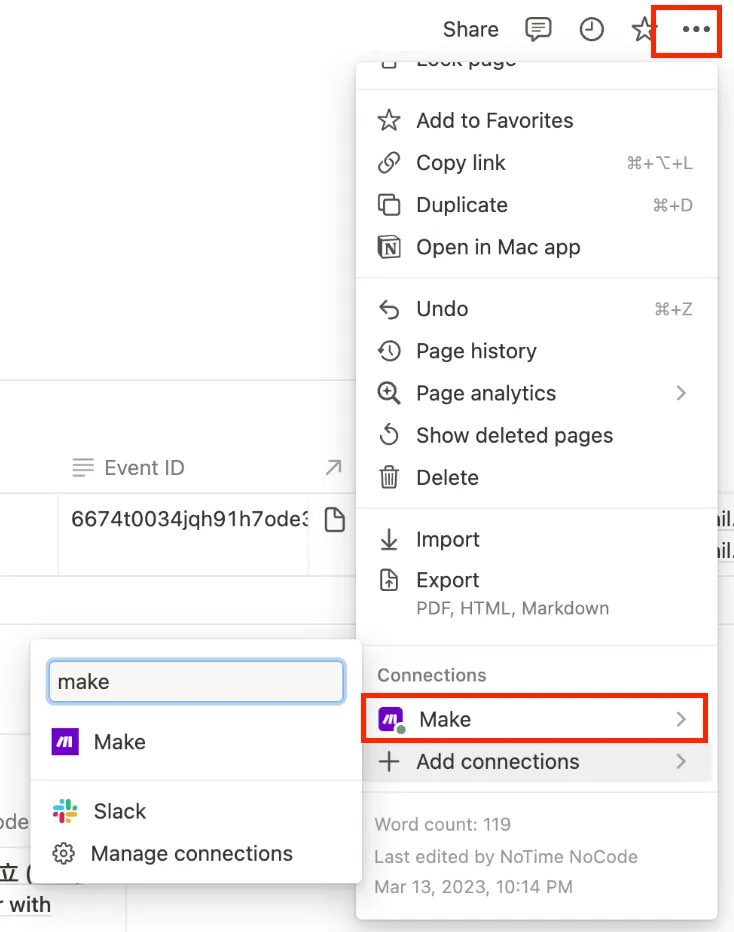Viewport: 734px width, 932px height.
Task: Click the Make app icon in search results
Action: [x=66, y=742]
